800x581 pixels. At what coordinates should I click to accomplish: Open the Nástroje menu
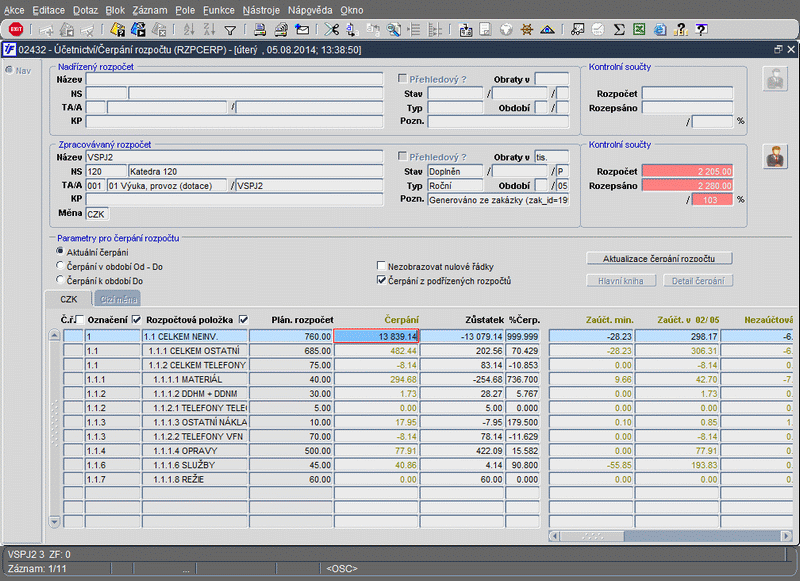[x=261, y=8]
